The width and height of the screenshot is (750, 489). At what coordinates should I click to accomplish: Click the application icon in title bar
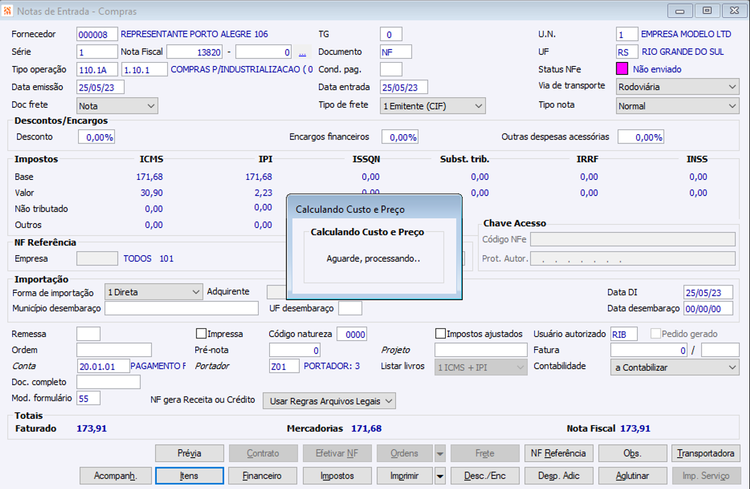click(x=7, y=11)
